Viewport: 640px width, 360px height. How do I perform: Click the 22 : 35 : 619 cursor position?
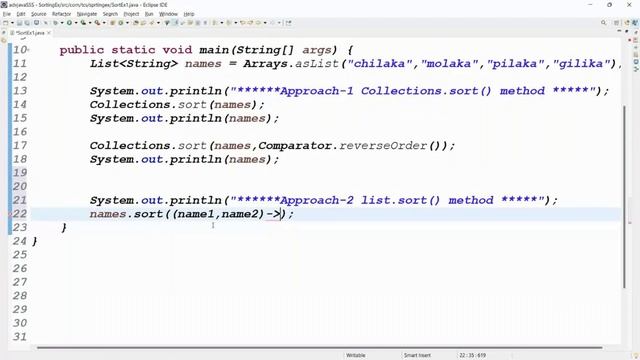[472, 355]
